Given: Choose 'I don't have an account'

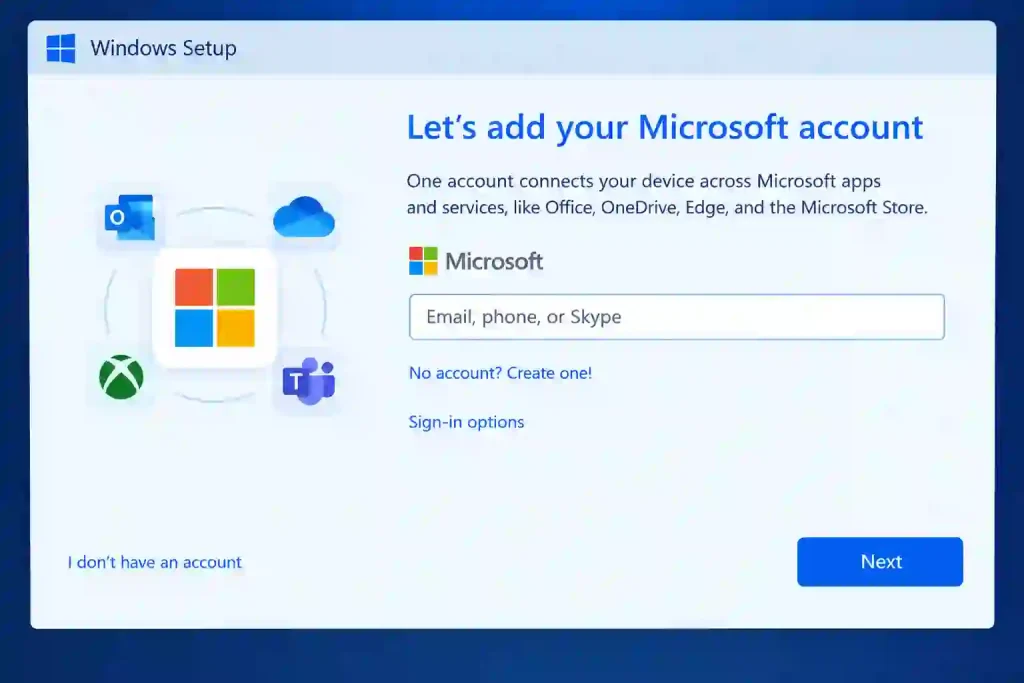Looking at the screenshot, I should click(155, 562).
